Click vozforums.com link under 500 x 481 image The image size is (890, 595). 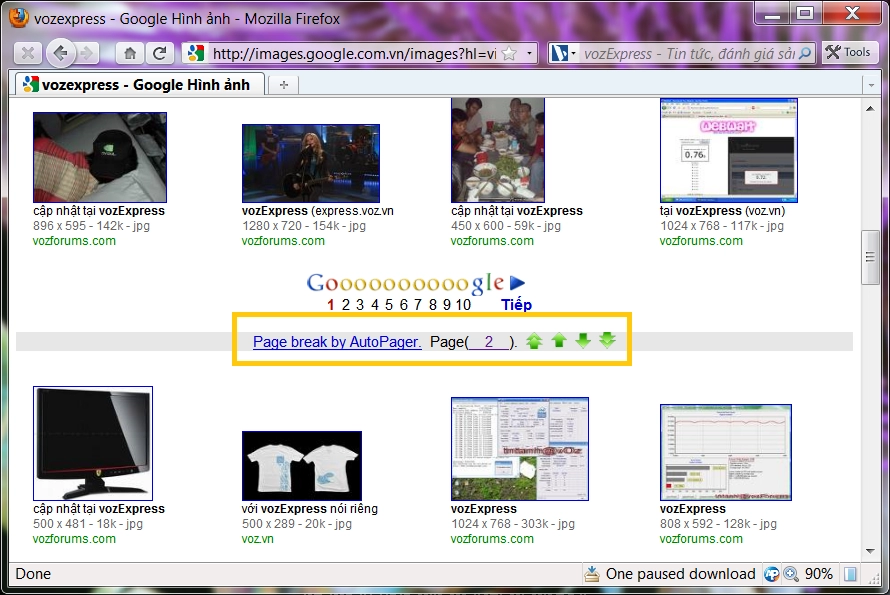74,539
